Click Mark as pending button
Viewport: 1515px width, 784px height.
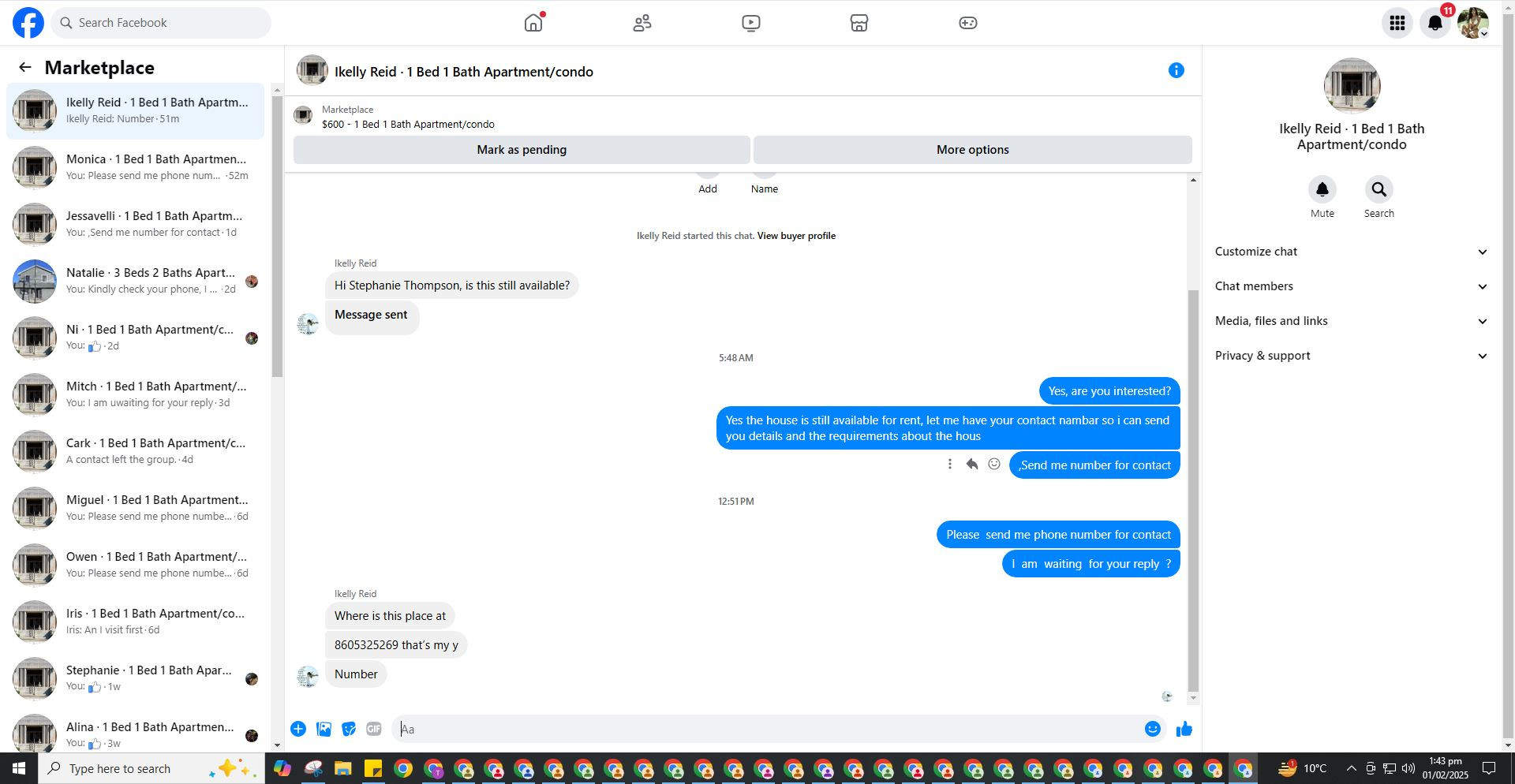(x=522, y=150)
